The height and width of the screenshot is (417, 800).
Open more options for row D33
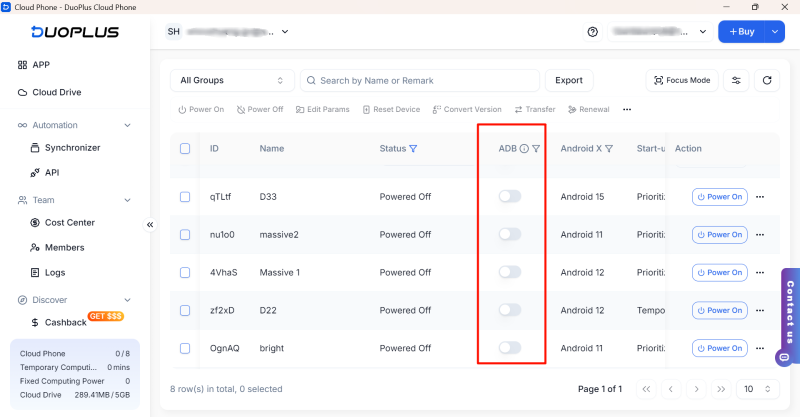click(760, 197)
